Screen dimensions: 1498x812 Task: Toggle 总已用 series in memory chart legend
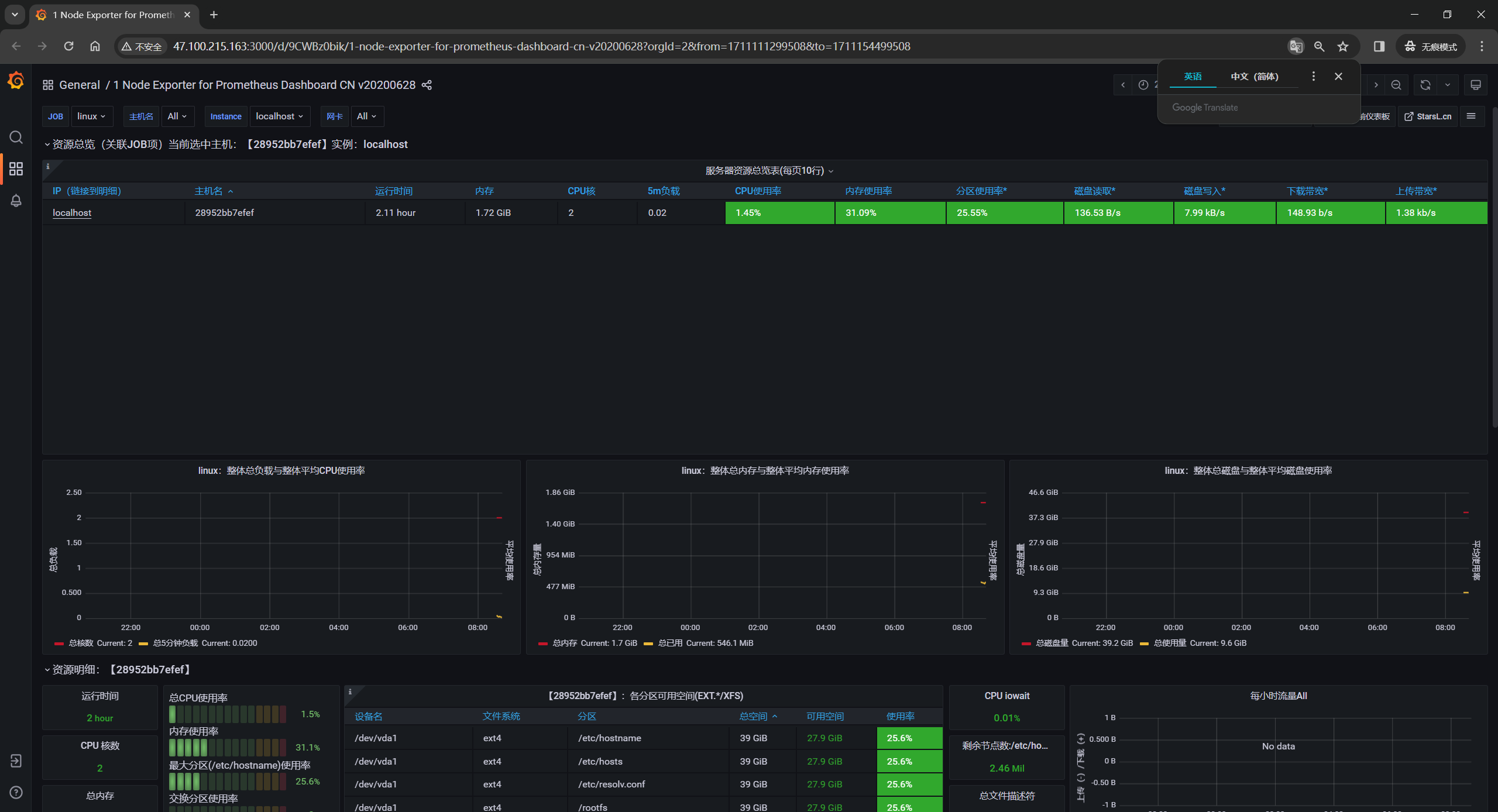[670, 643]
